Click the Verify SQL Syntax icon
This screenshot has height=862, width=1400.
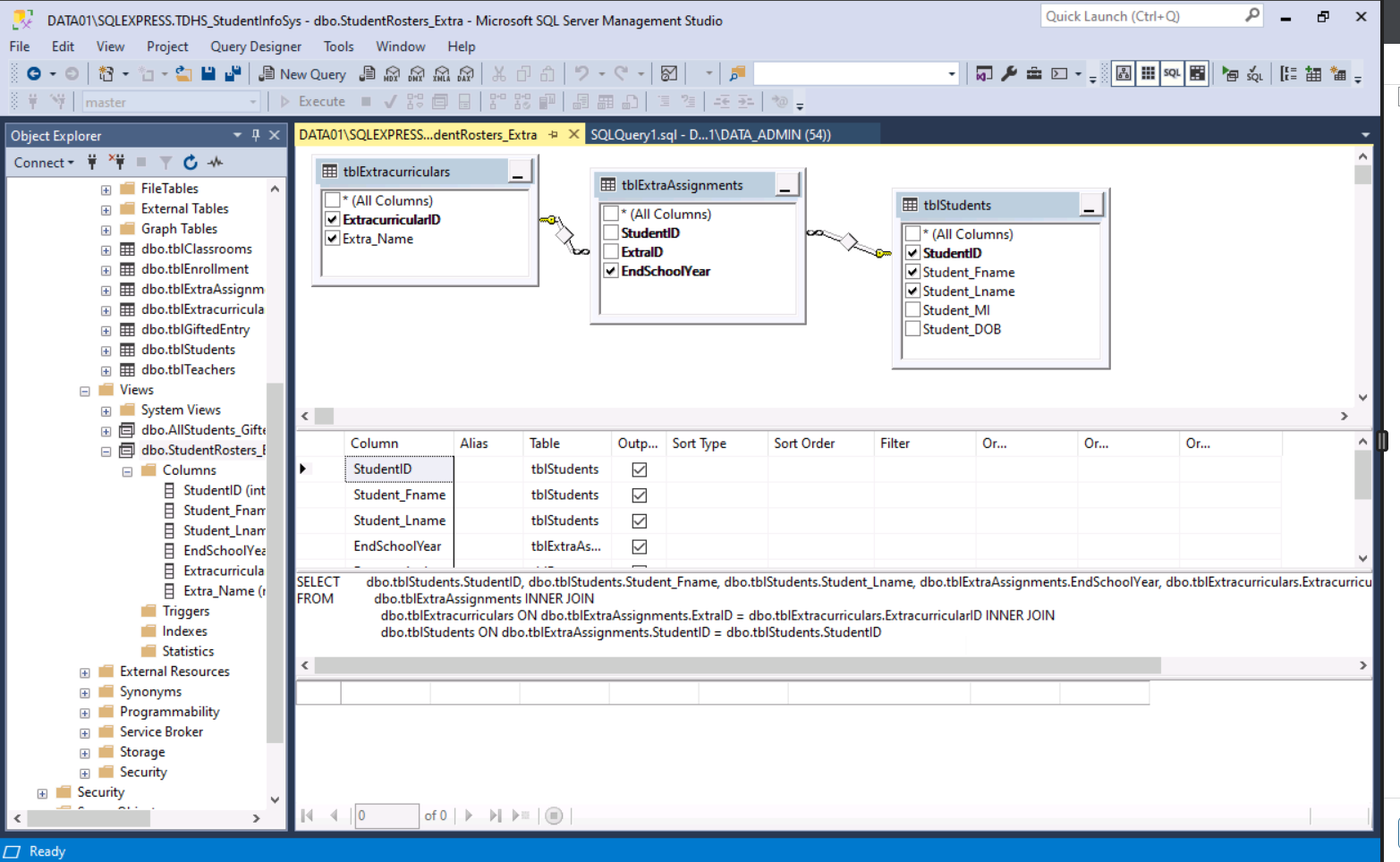pyautogui.click(x=1255, y=74)
